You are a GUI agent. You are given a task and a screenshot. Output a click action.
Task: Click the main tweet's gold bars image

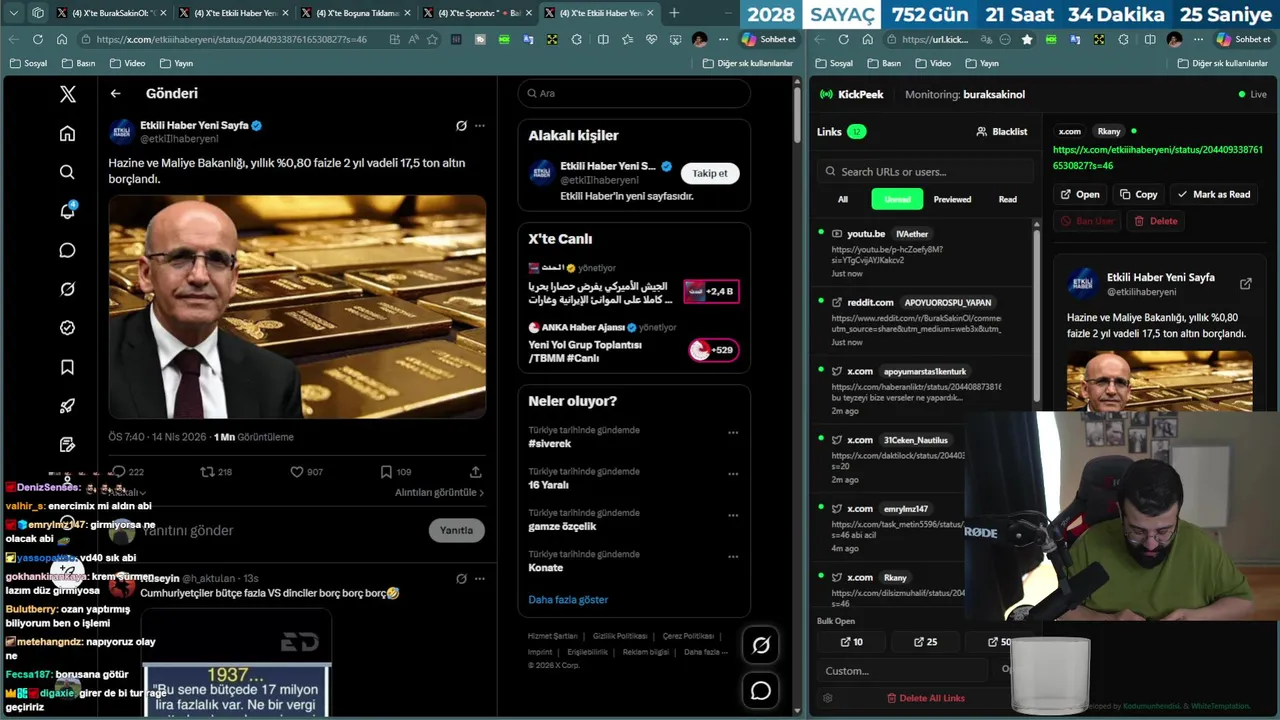(297, 306)
